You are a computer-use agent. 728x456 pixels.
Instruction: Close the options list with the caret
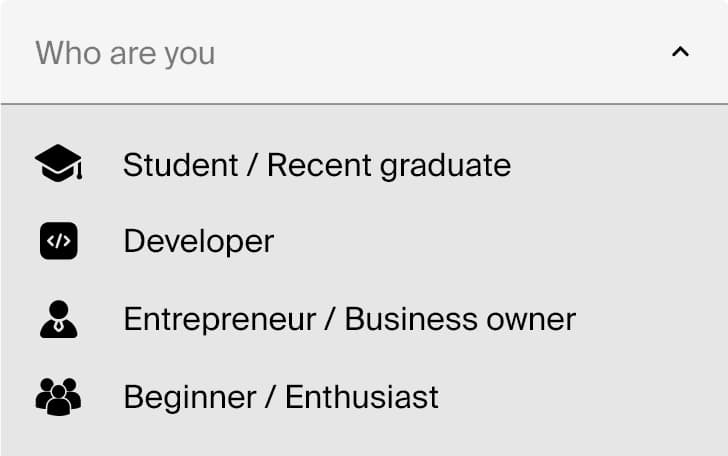tap(680, 52)
